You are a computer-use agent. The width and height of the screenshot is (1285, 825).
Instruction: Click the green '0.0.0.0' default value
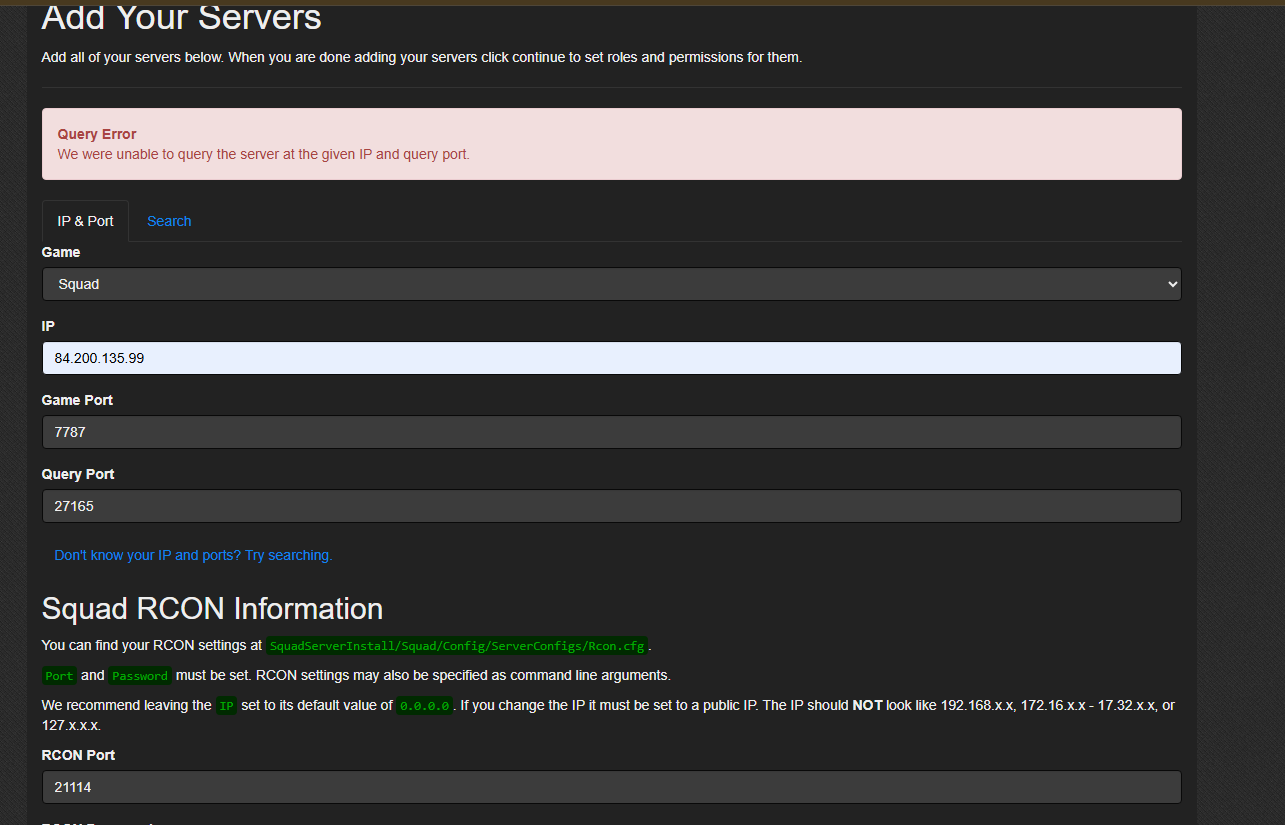425,706
